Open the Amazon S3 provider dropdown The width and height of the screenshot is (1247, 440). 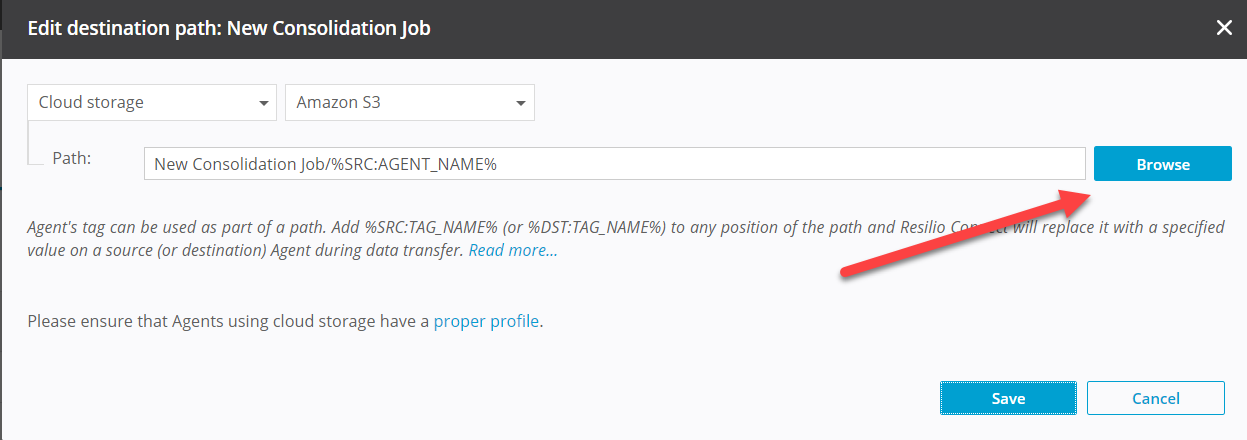(x=409, y=102)
